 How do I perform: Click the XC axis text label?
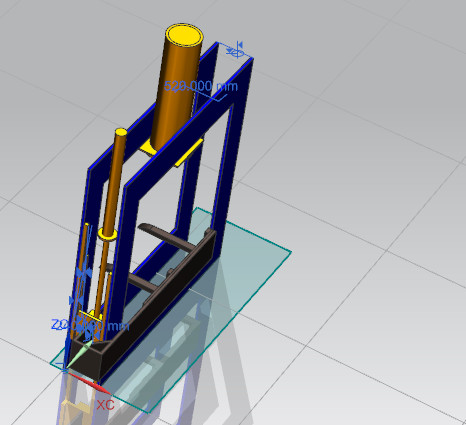(106, 405)
